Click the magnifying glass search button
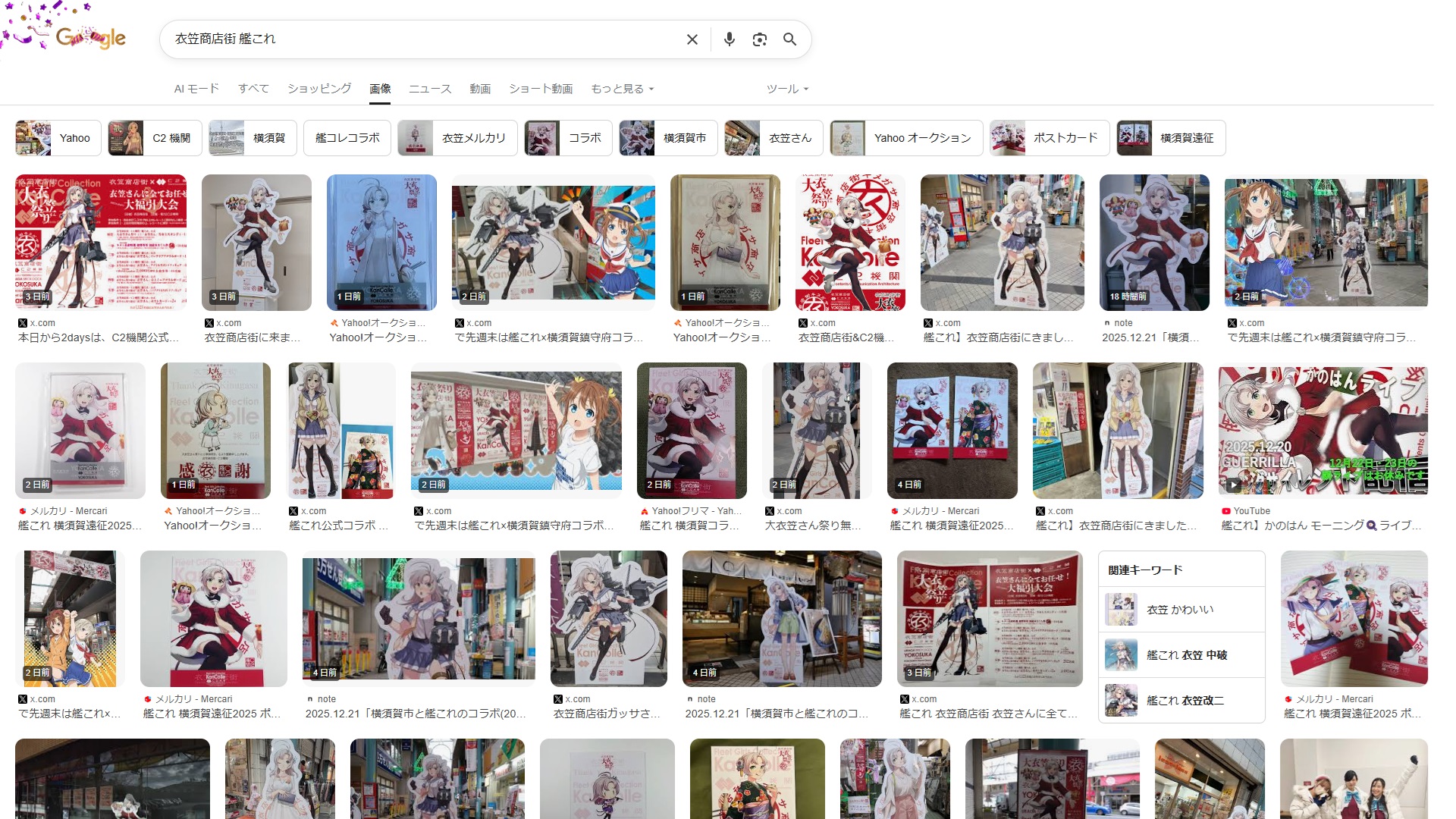This screenshot has width=1456, height=819. (x=789, y=39)
